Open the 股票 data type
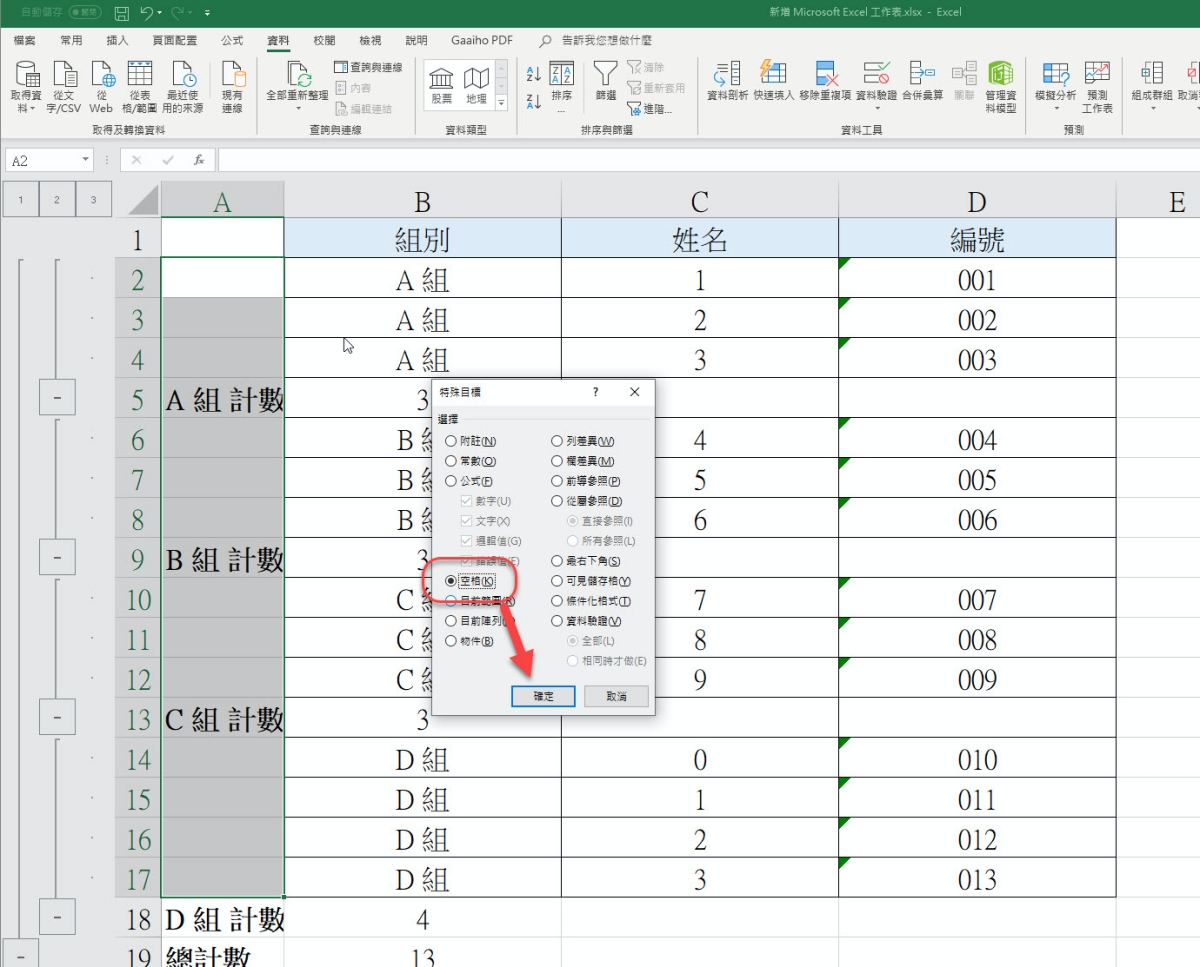 (x=441, y=78)
